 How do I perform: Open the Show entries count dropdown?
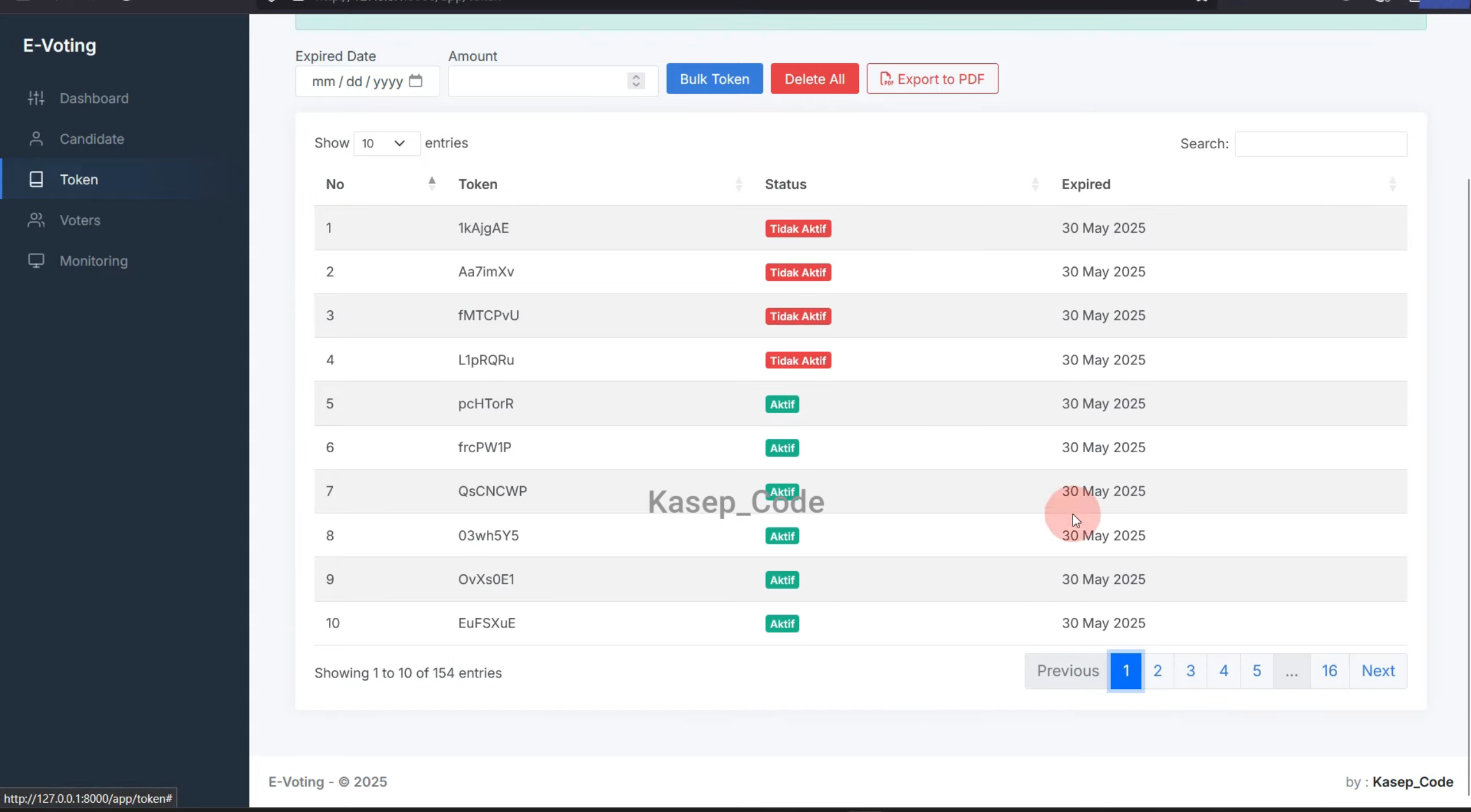(386, 143)
